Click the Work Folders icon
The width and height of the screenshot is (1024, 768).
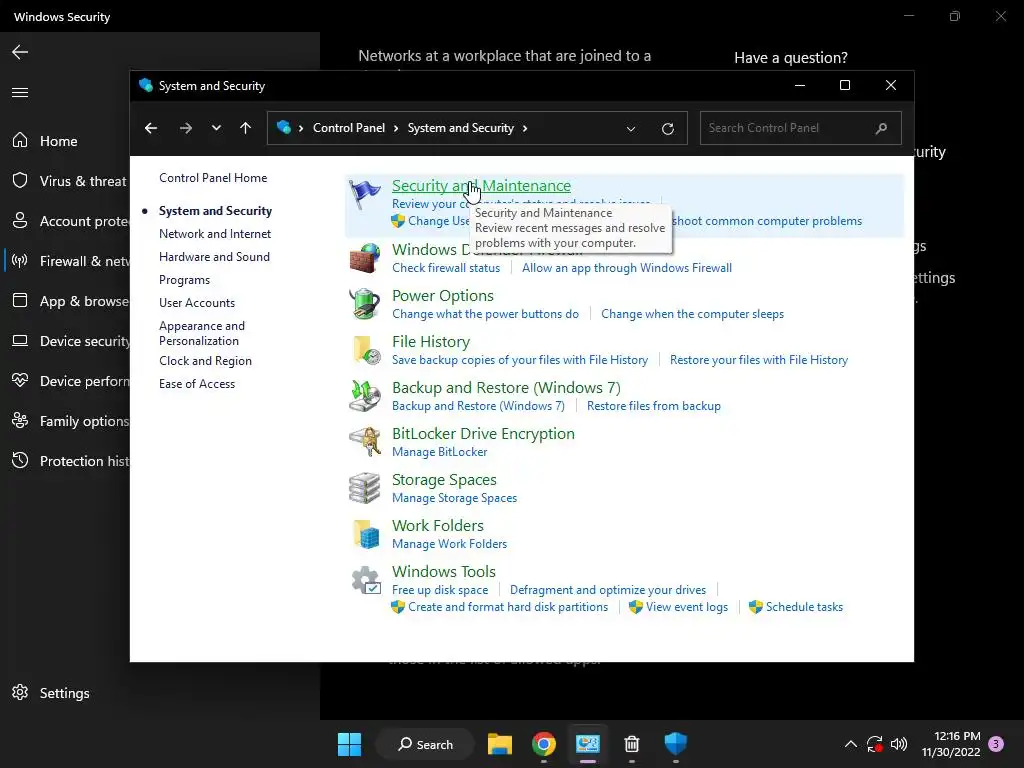366,534
